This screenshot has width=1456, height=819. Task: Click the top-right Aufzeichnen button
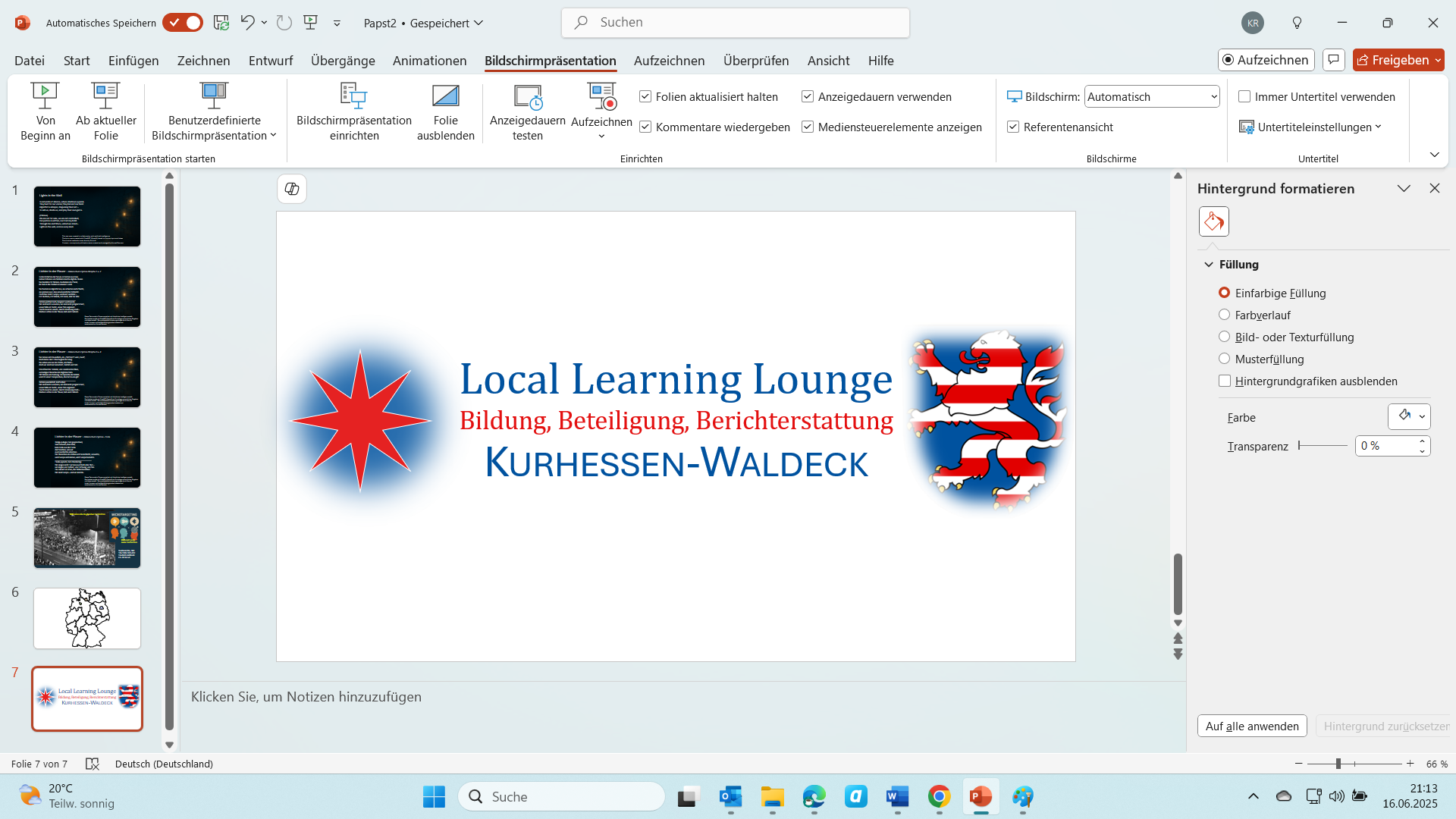pos(1266,60)
